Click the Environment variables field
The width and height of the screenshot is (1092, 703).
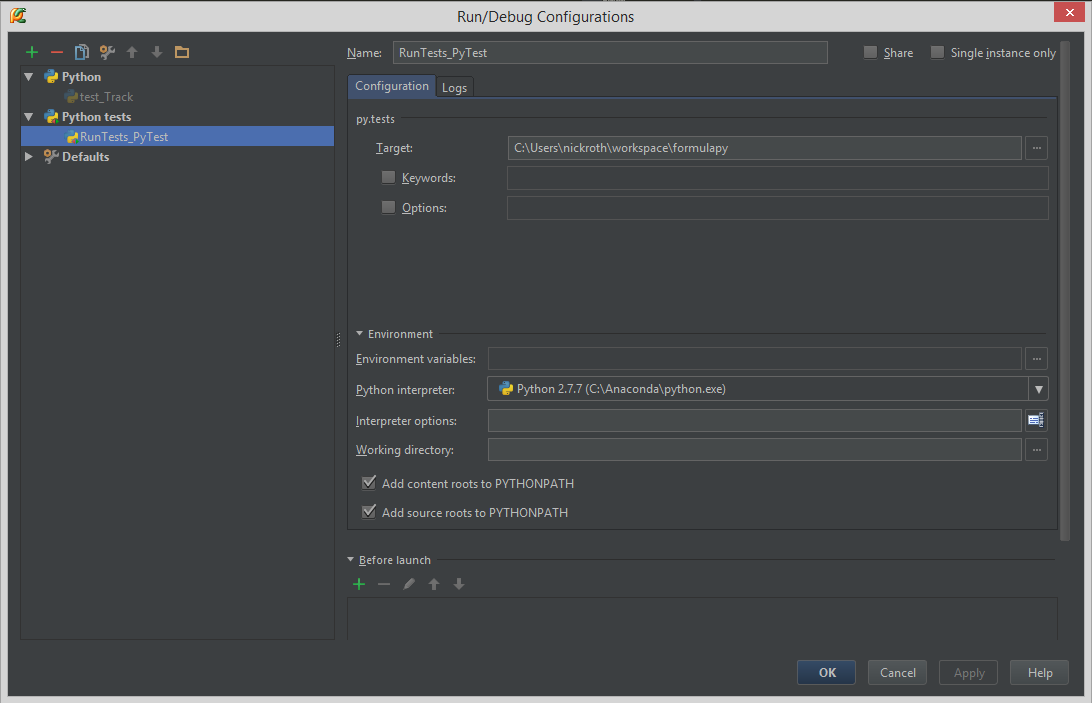coord(755,359)
